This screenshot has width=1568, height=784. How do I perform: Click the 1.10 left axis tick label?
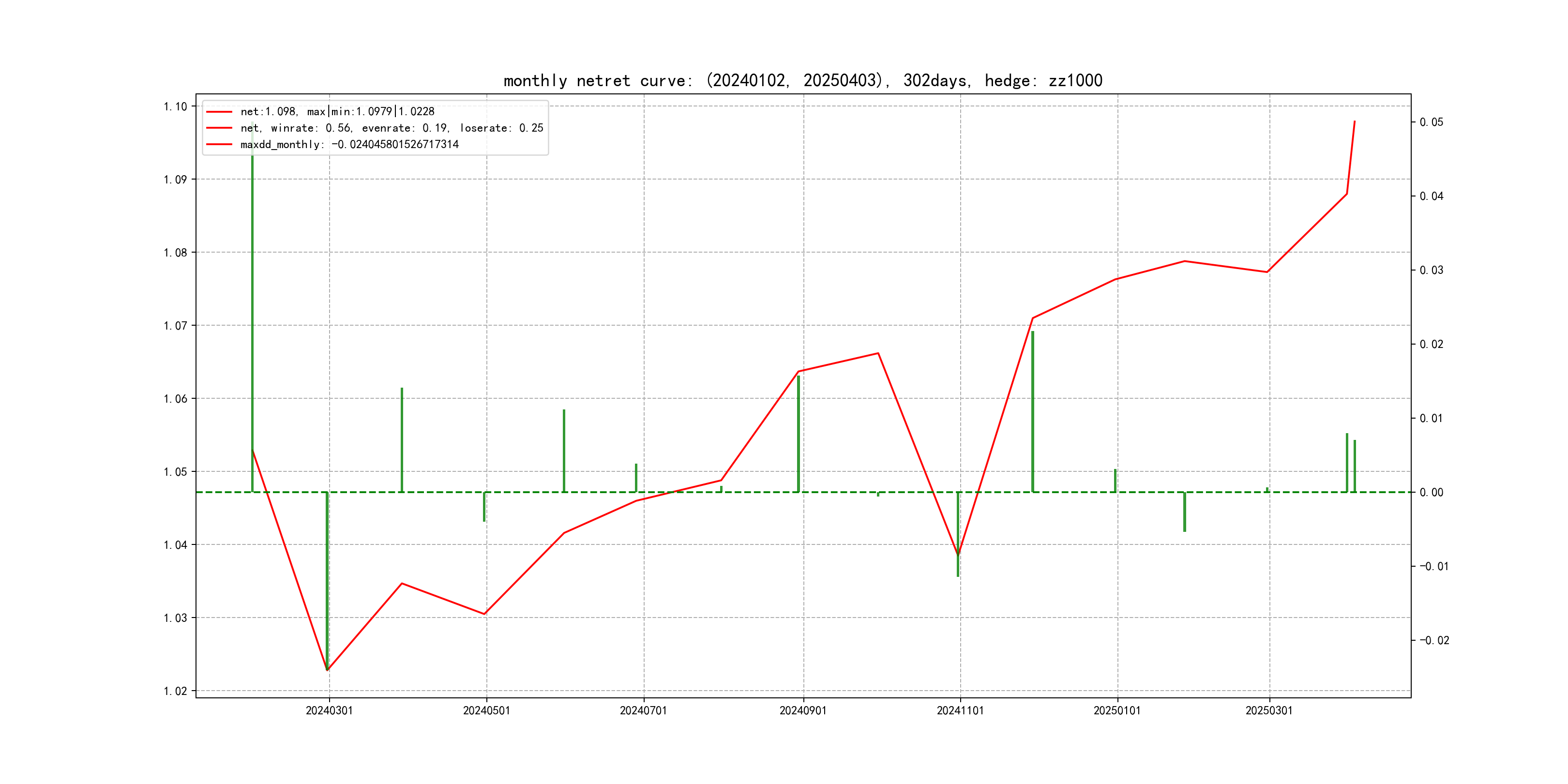[175, 106]
